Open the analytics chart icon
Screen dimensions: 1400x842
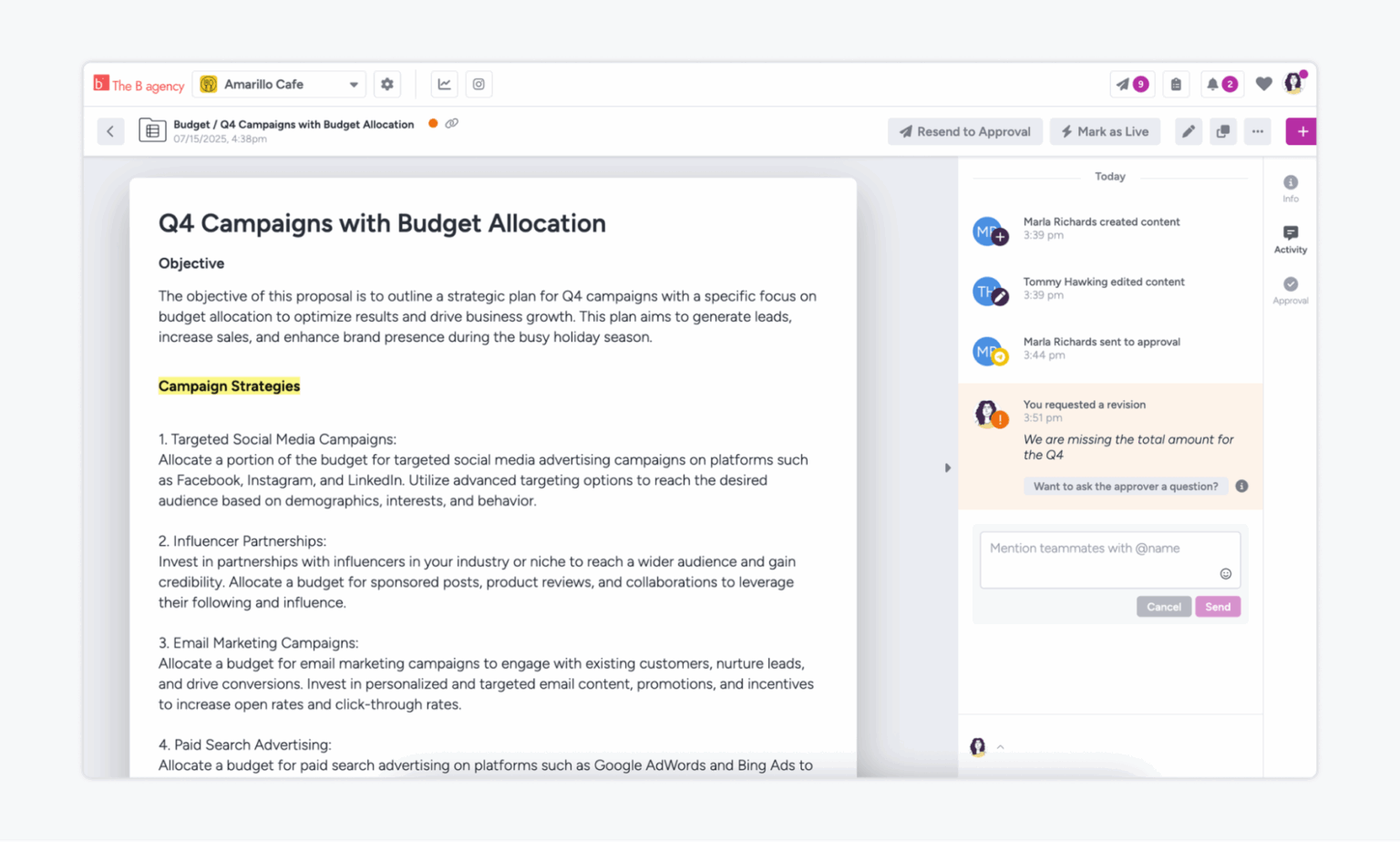(444, 84)
